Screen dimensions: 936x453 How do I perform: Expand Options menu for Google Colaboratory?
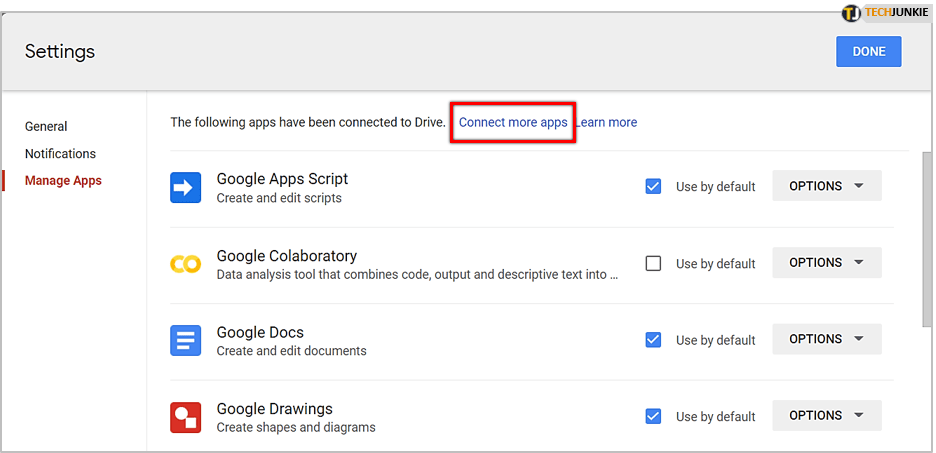(826, 263)
